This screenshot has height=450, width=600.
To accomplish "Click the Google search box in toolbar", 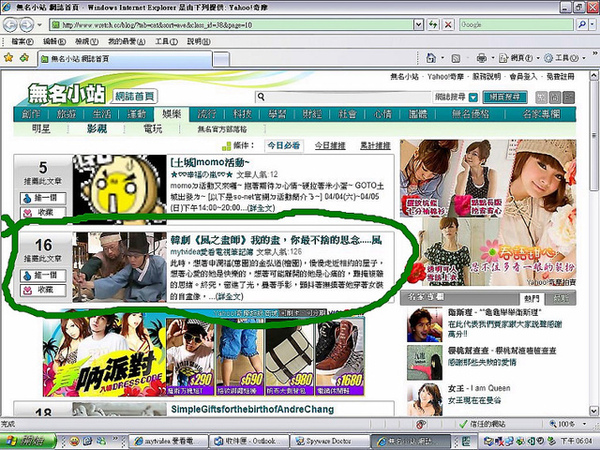I will click(x=517, y=25).
